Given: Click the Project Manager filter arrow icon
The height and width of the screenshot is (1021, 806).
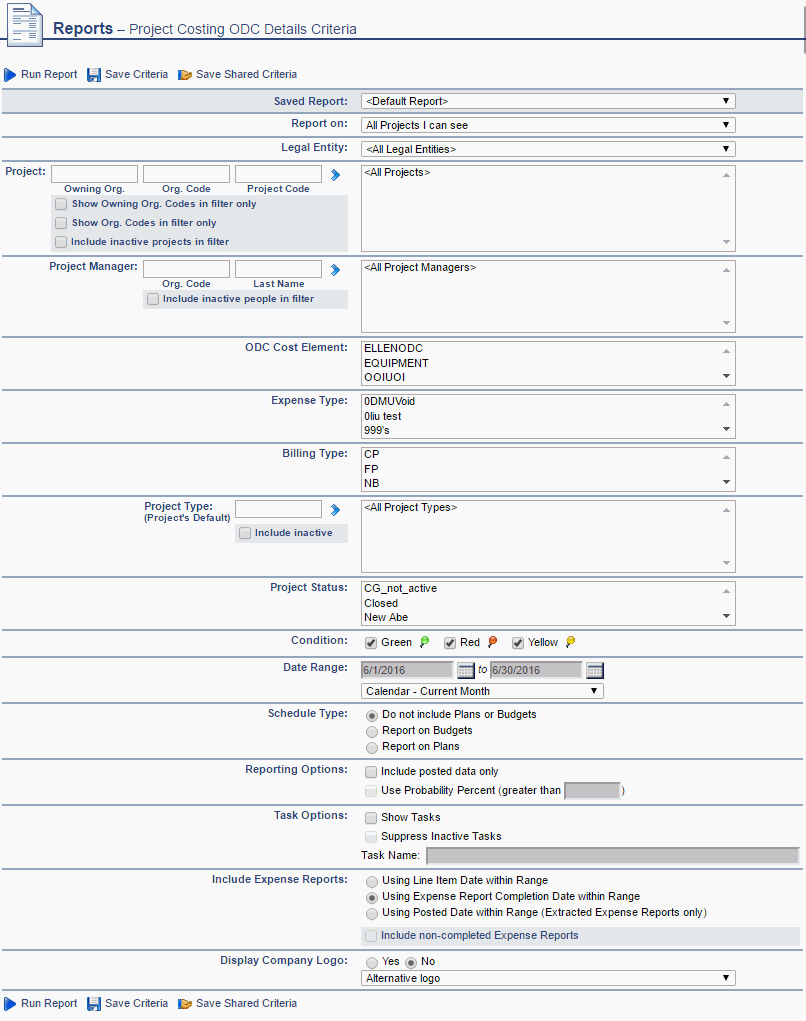Looking at the screenshot, I should 335,270.
